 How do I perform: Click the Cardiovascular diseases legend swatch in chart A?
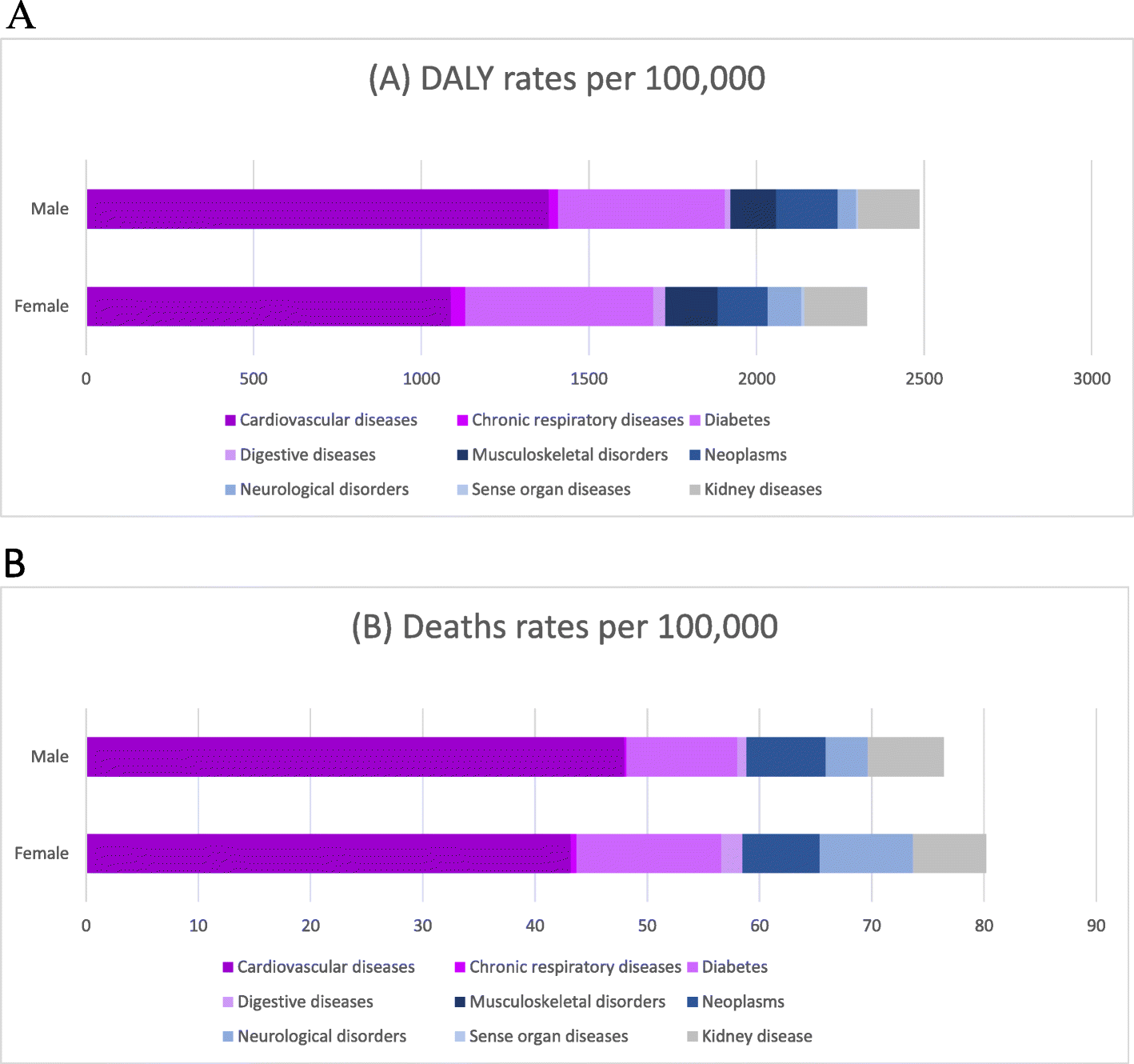230,421
